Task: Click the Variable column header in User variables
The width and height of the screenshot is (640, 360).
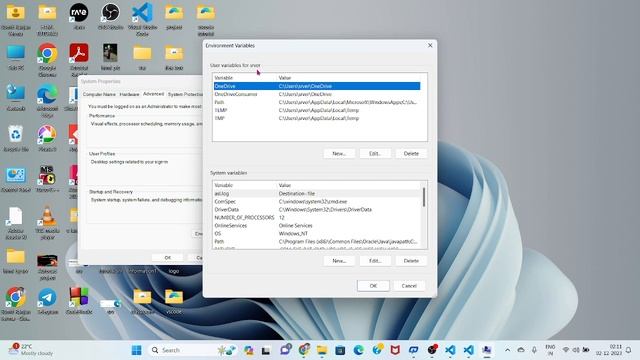Action: [x=244, y=78]
